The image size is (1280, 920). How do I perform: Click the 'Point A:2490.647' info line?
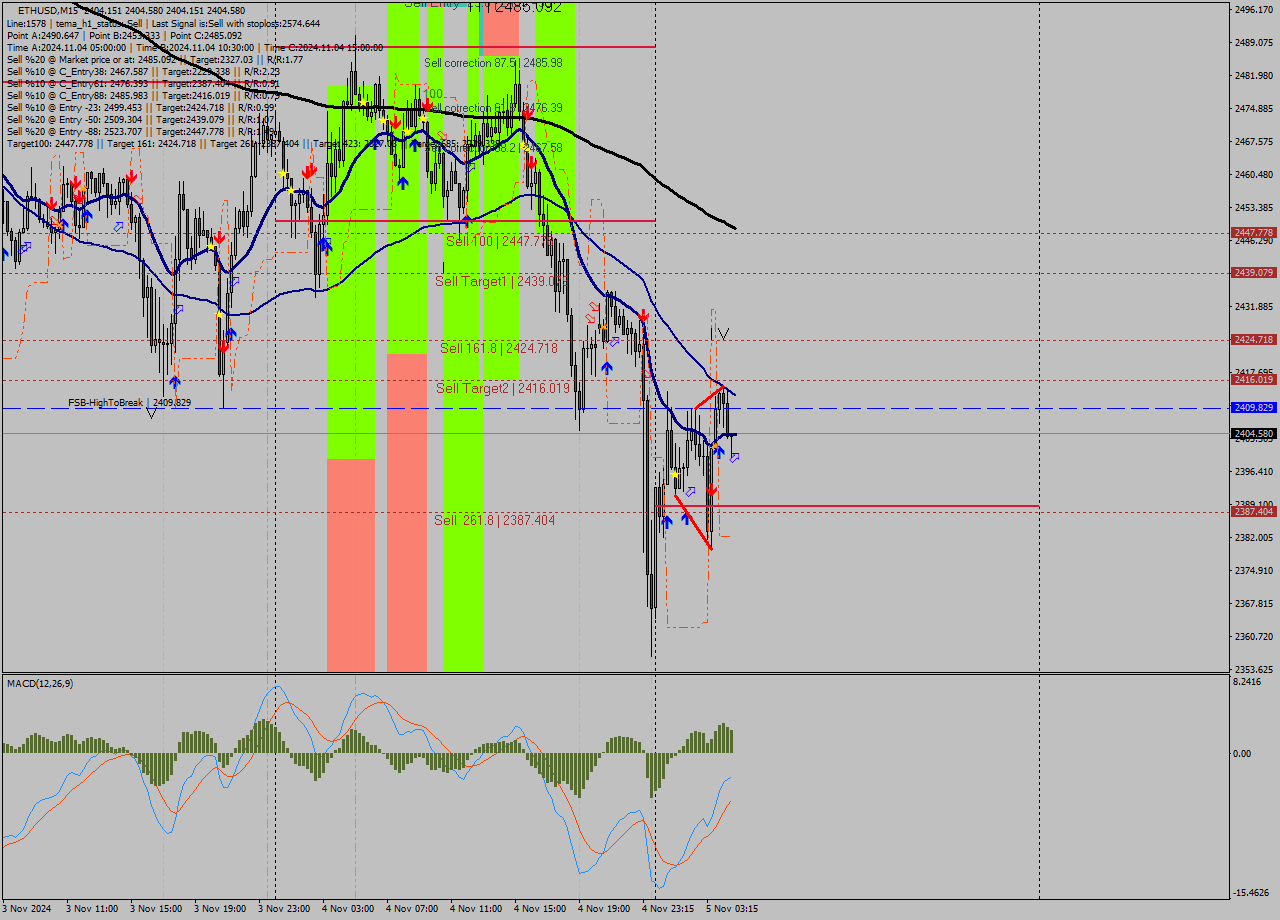[x=125, y=35]
